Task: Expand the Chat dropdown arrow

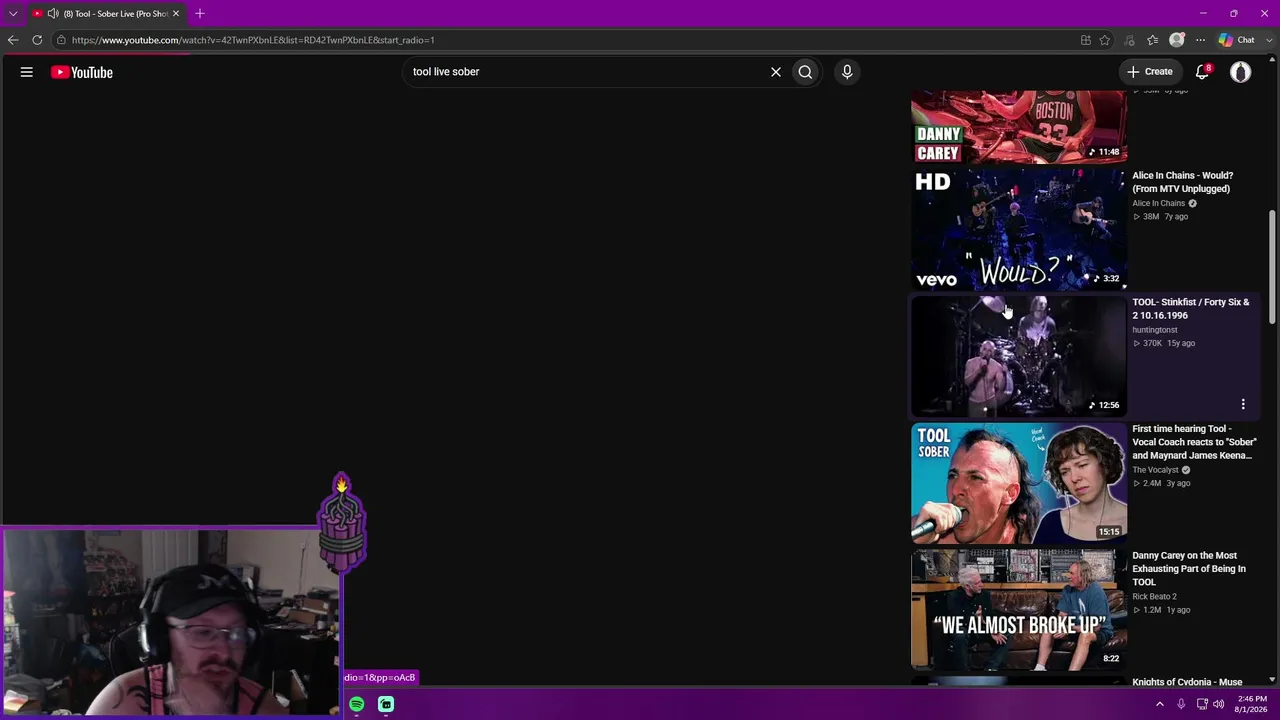Action: (1268, 40)
